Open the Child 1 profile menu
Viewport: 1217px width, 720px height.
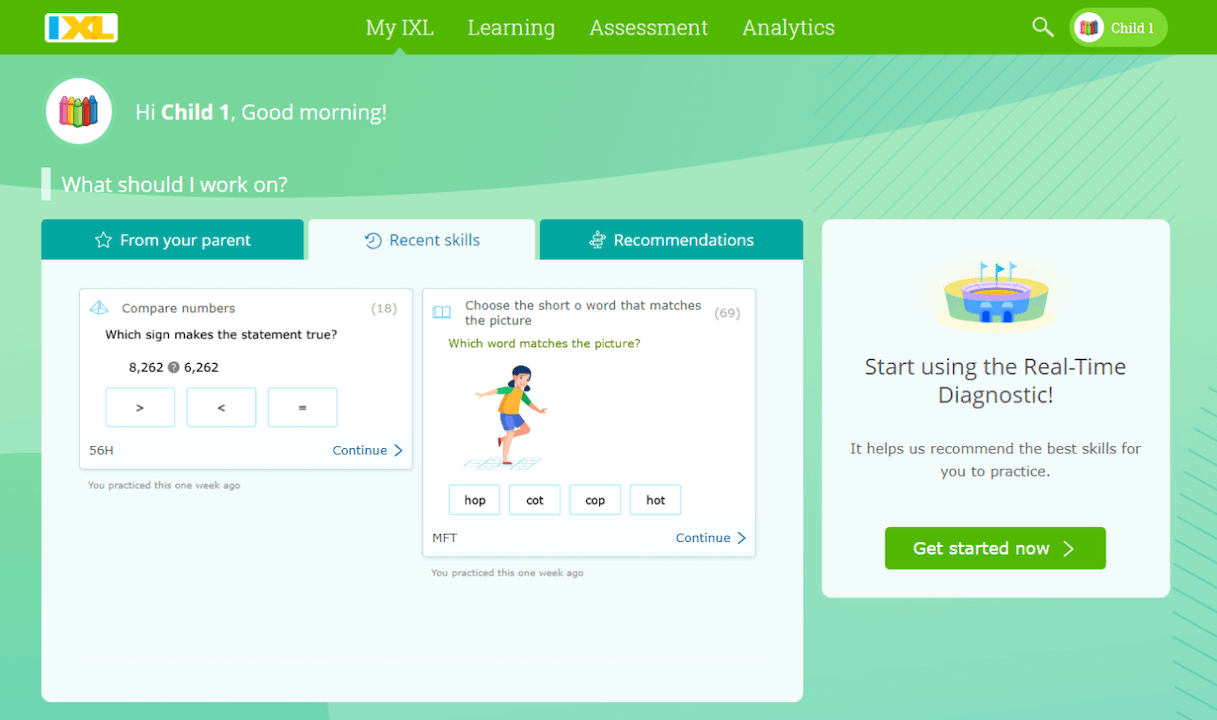1118,28
